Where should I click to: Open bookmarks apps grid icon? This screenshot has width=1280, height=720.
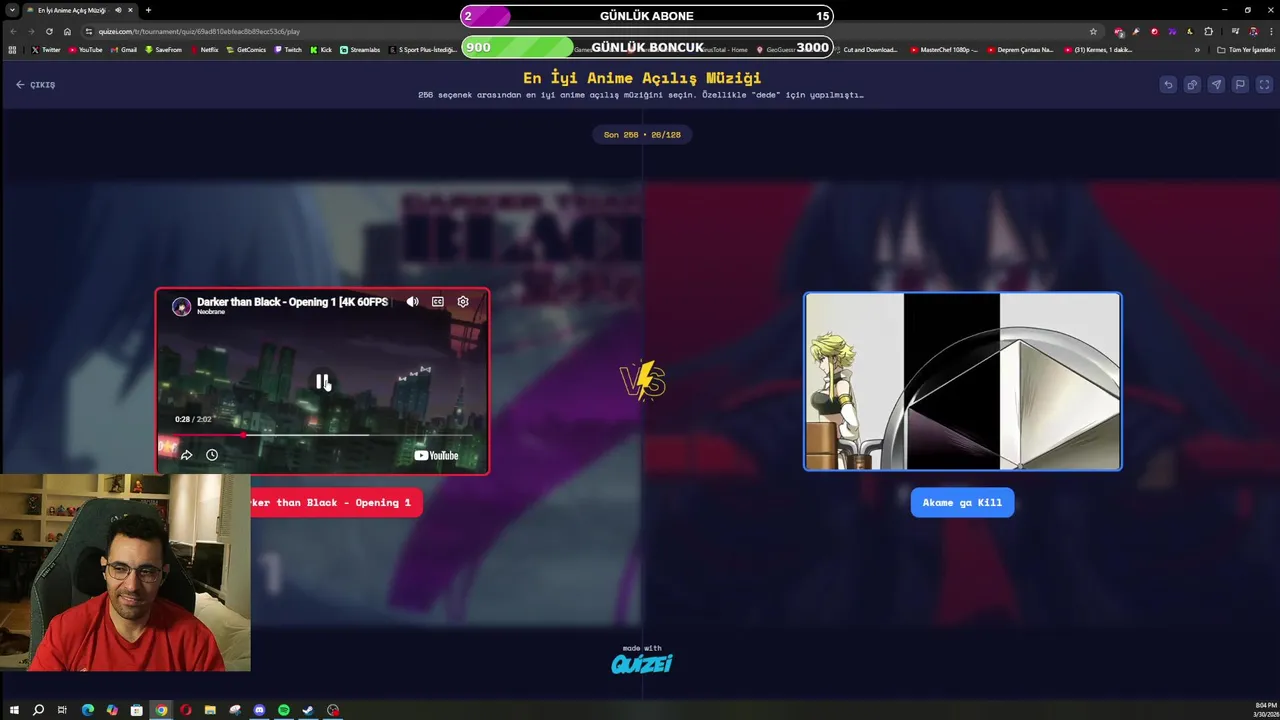(13, 50)
